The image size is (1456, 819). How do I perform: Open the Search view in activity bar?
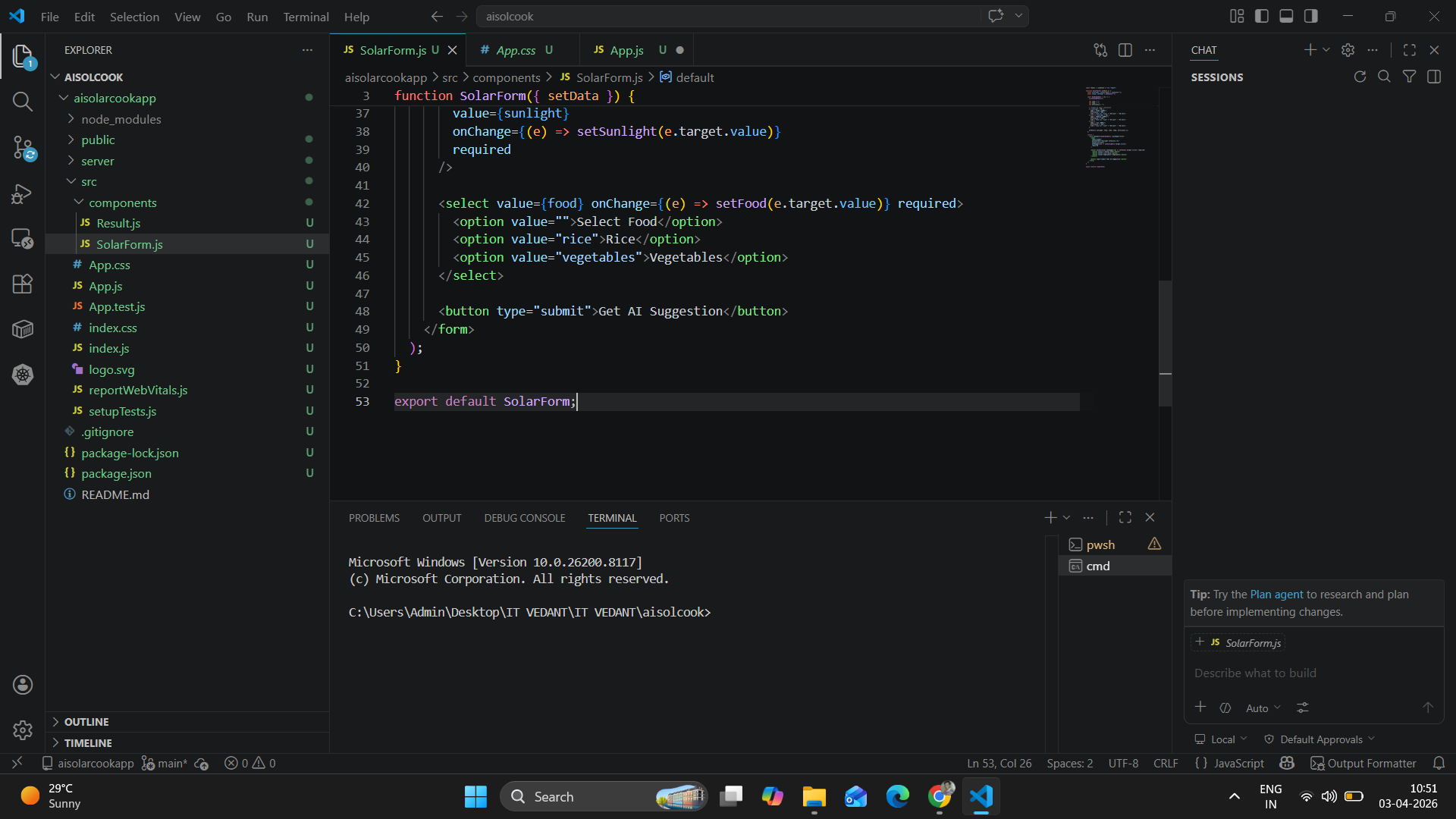(x=23, y=102)
